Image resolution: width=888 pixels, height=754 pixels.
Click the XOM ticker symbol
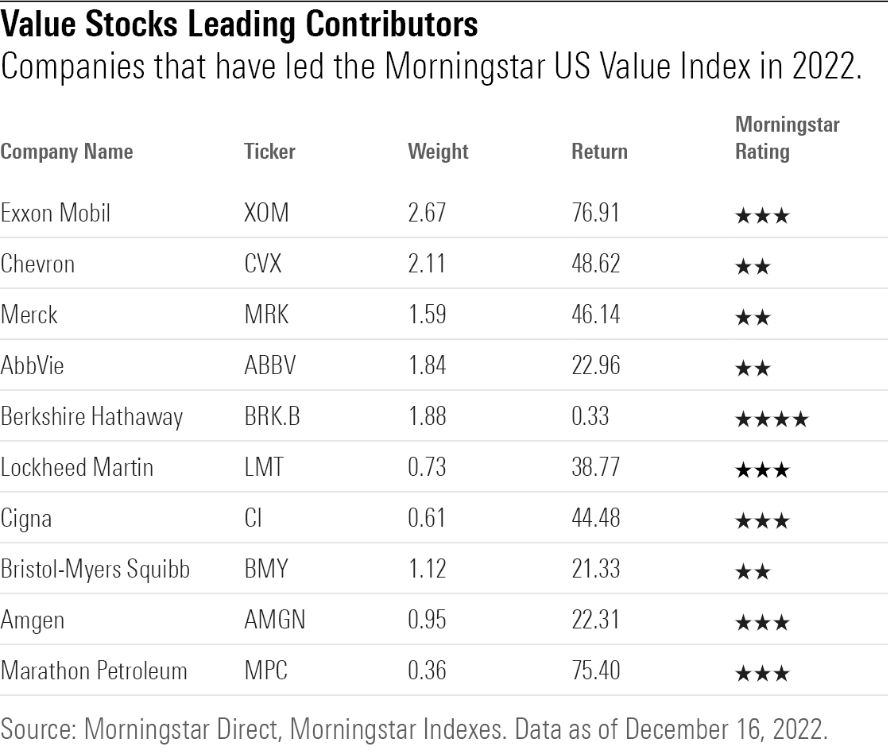pyautogui.click(x=267, y=214)
